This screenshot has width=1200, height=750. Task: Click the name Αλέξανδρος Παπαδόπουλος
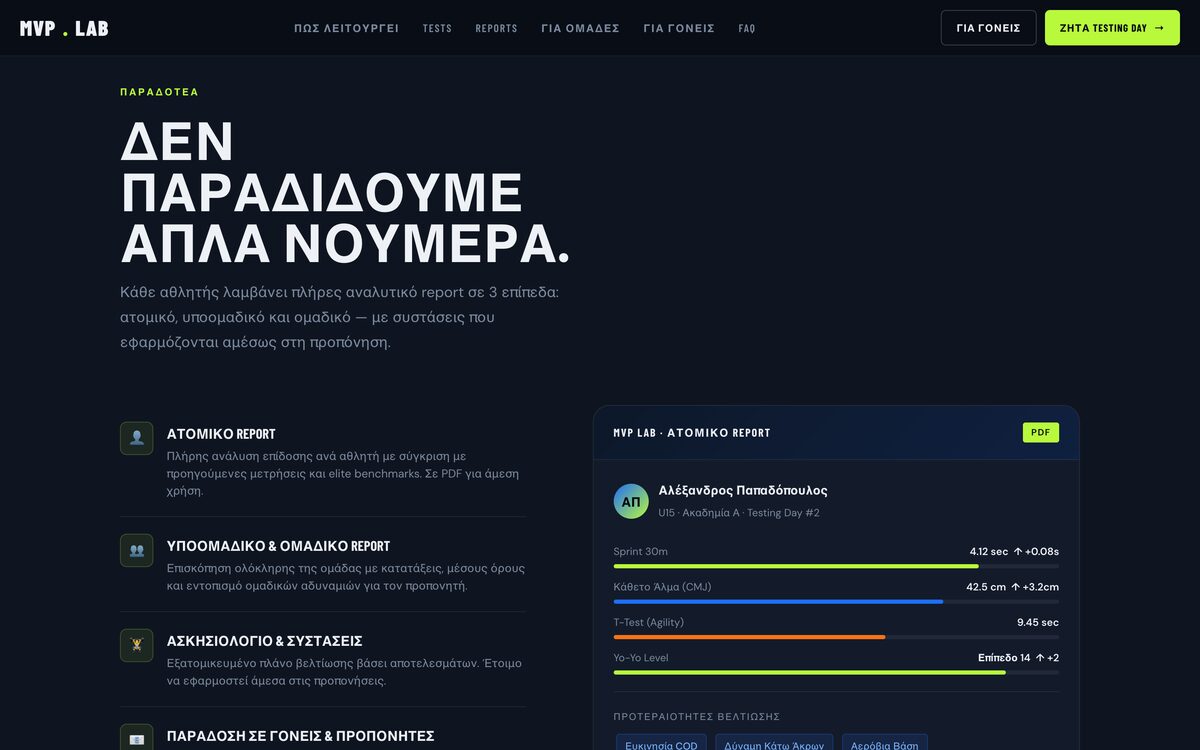click(x=743, y=490)
